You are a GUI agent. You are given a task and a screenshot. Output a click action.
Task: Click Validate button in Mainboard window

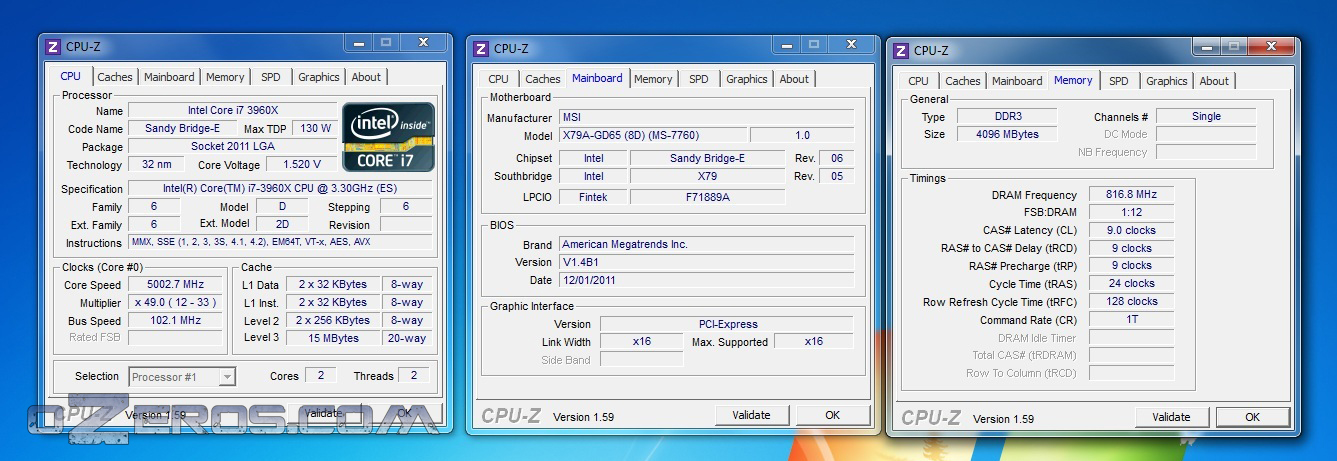[x=751, y=415]
